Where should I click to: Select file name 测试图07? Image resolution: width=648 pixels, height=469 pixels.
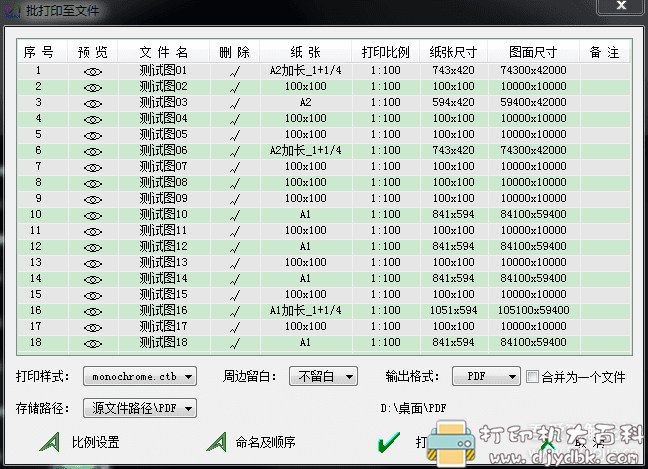[164, 167]
